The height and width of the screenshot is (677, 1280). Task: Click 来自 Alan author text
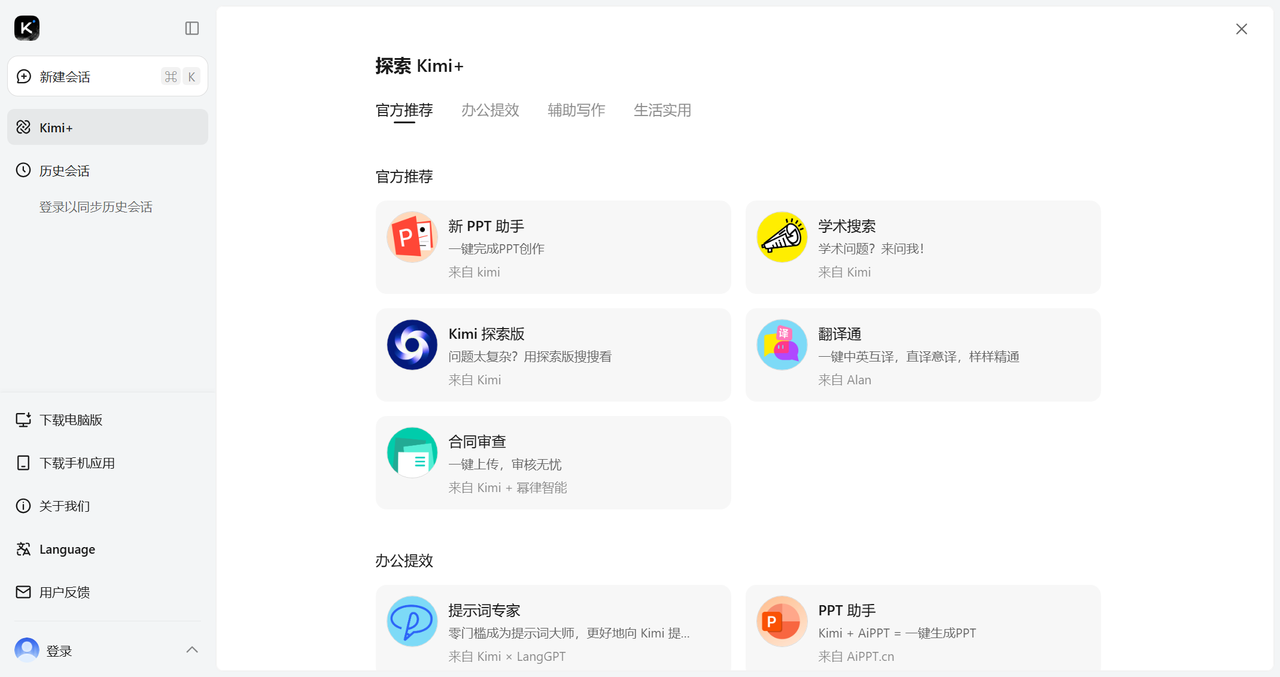coord(845,380)
